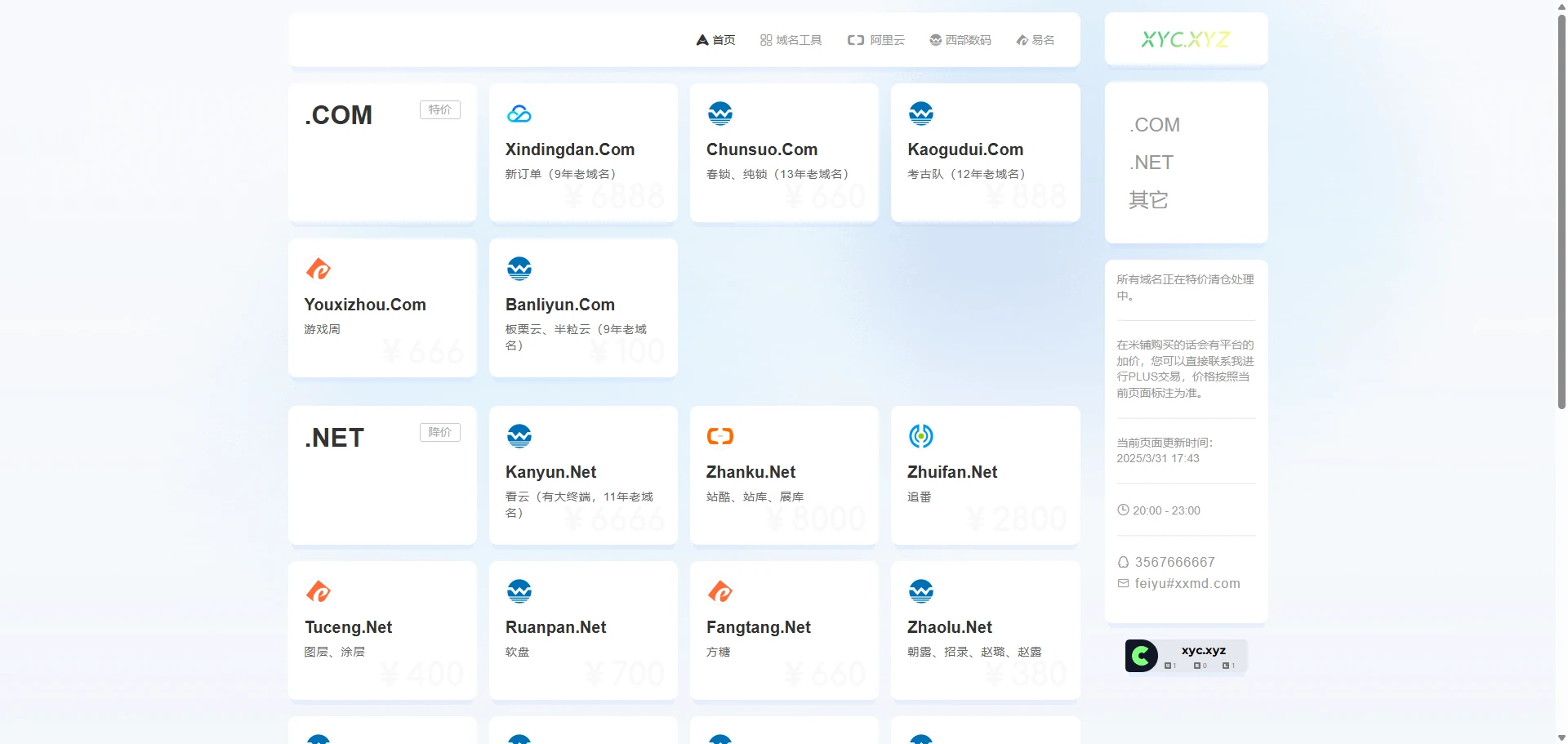Open the 西部数码 navigation item
Image resolution: width=1568 pixels, height=744 pixels.
(x=960, y=40)
